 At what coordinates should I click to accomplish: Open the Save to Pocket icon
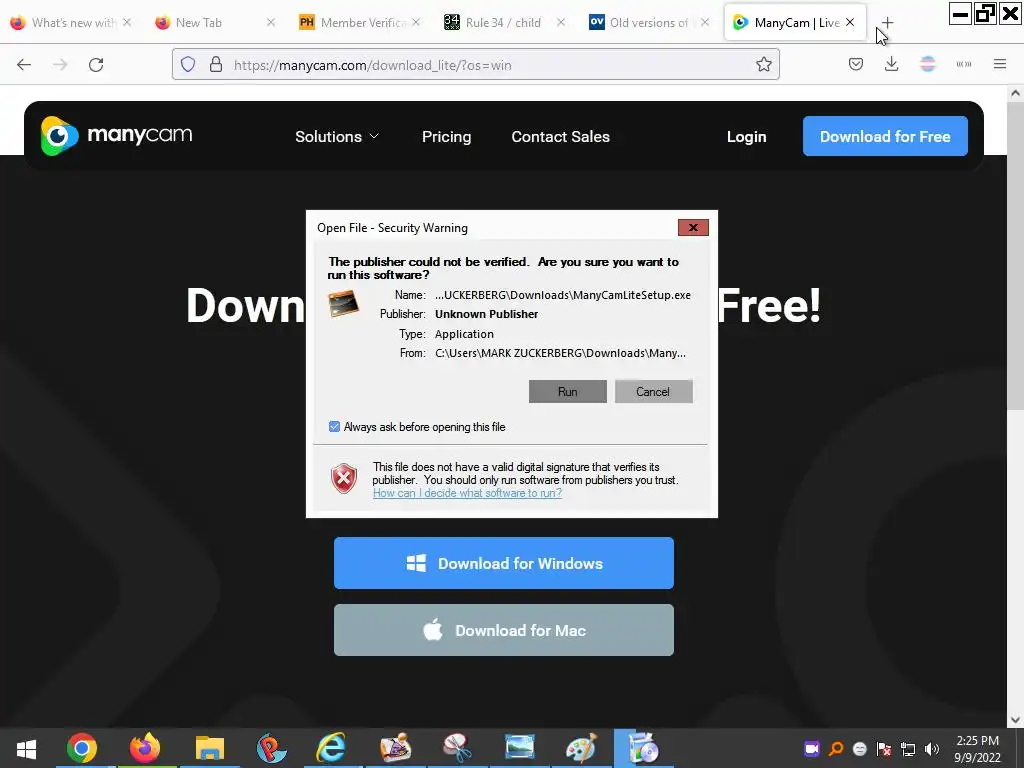click(856, 65)
